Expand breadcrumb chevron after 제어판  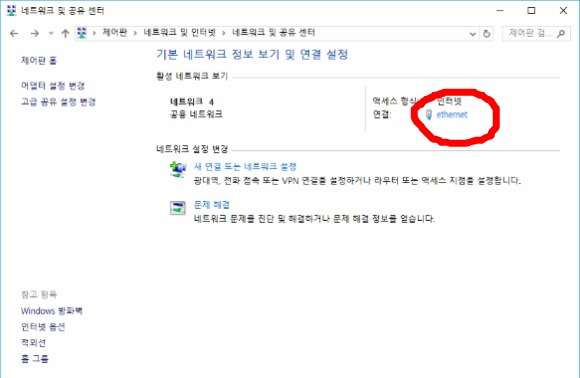pyautogui.click(x=135, y=33)
